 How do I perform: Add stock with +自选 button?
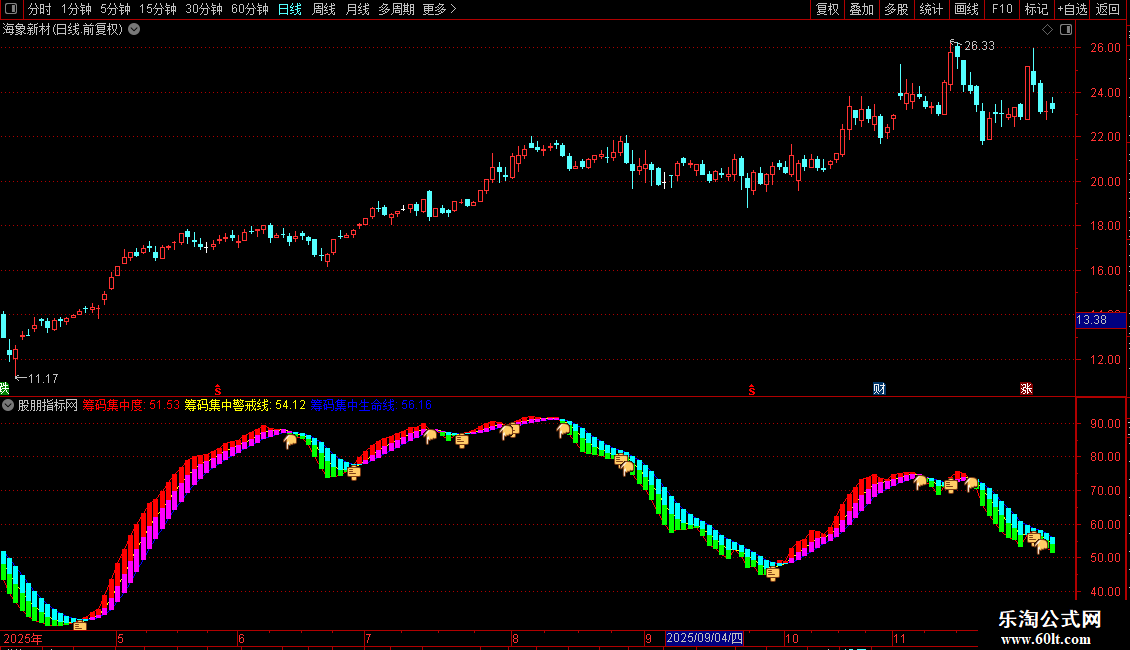pyautogui.click(x=1072, y=9)
